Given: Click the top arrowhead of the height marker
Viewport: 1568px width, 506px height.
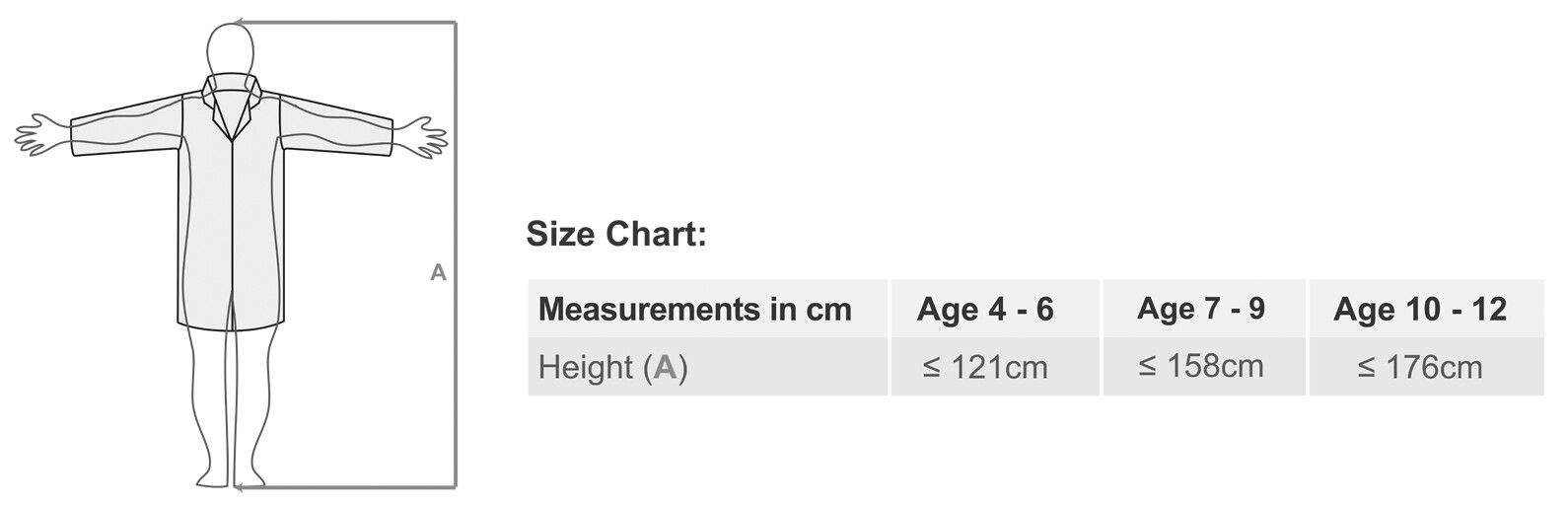Looking at the screenshot, I should pyautogui.click(x=238, y=22).
